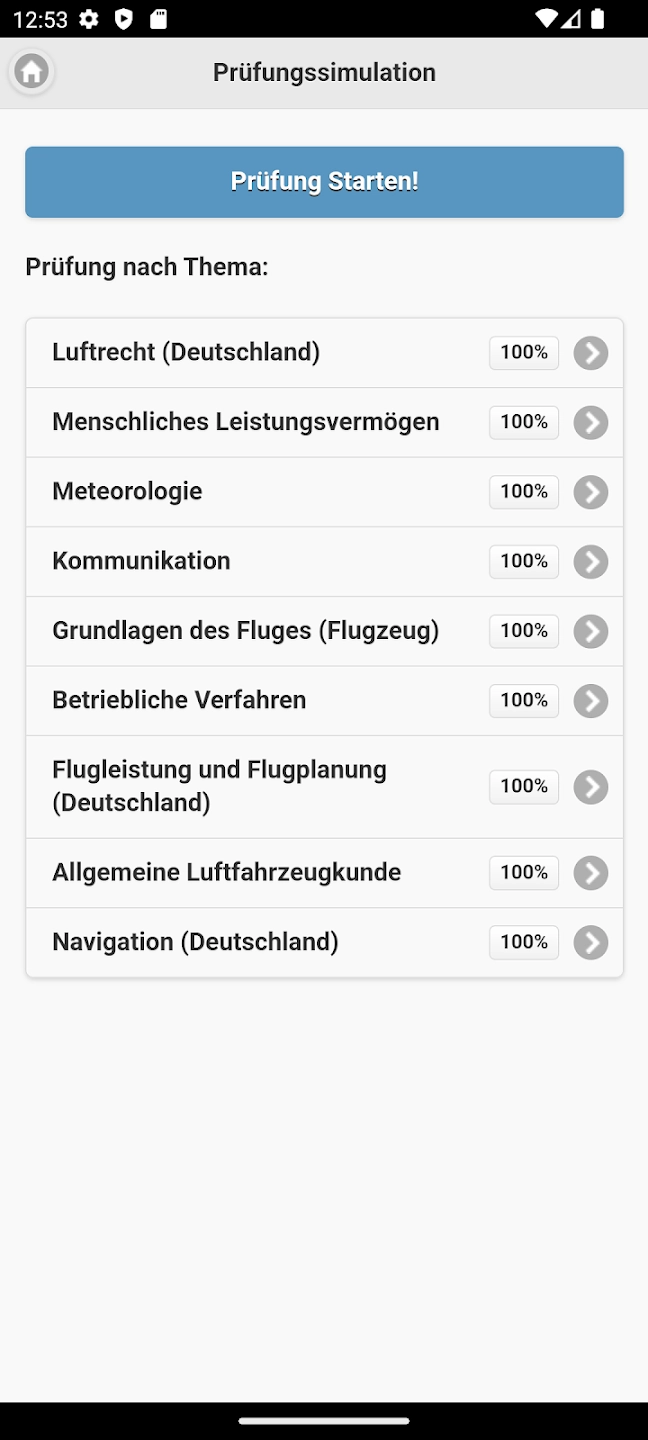Start the exam with Prüfung Starten!

[x=324, y=181]
